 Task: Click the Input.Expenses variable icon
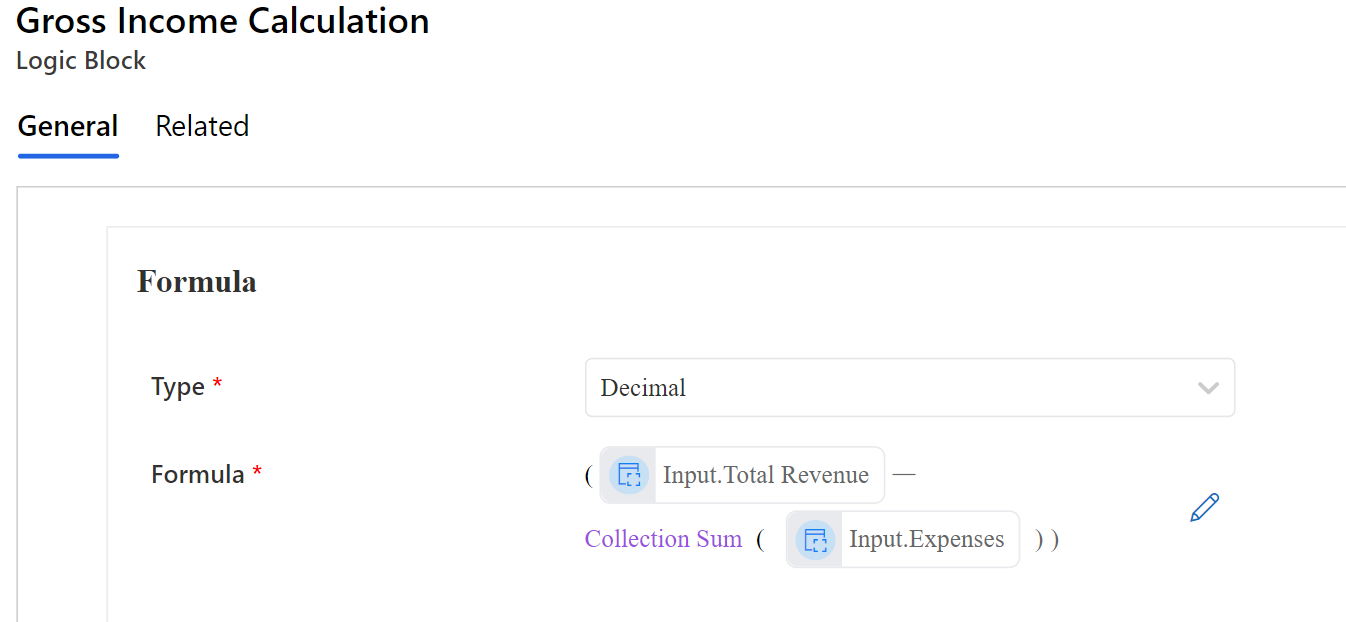tap(815, 540)
